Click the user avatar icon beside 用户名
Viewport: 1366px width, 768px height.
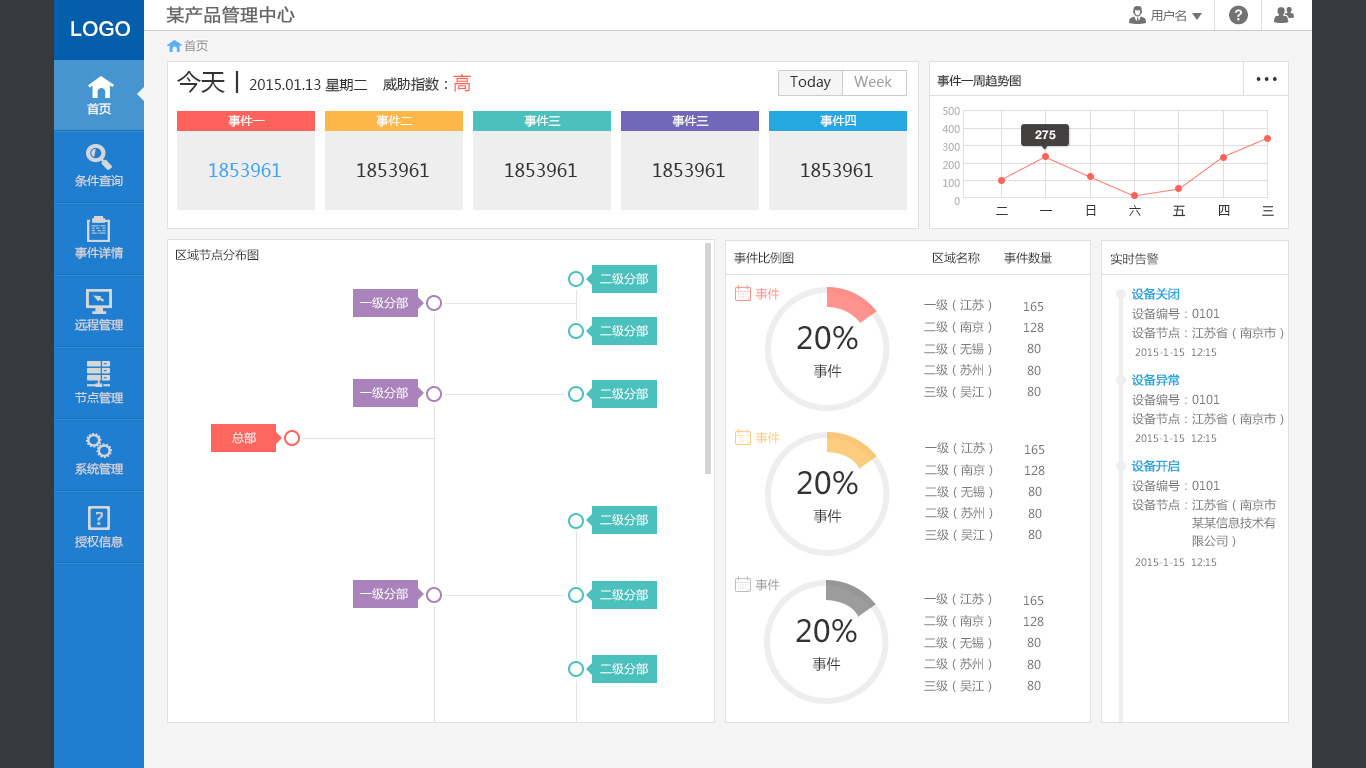point(1137,15)
